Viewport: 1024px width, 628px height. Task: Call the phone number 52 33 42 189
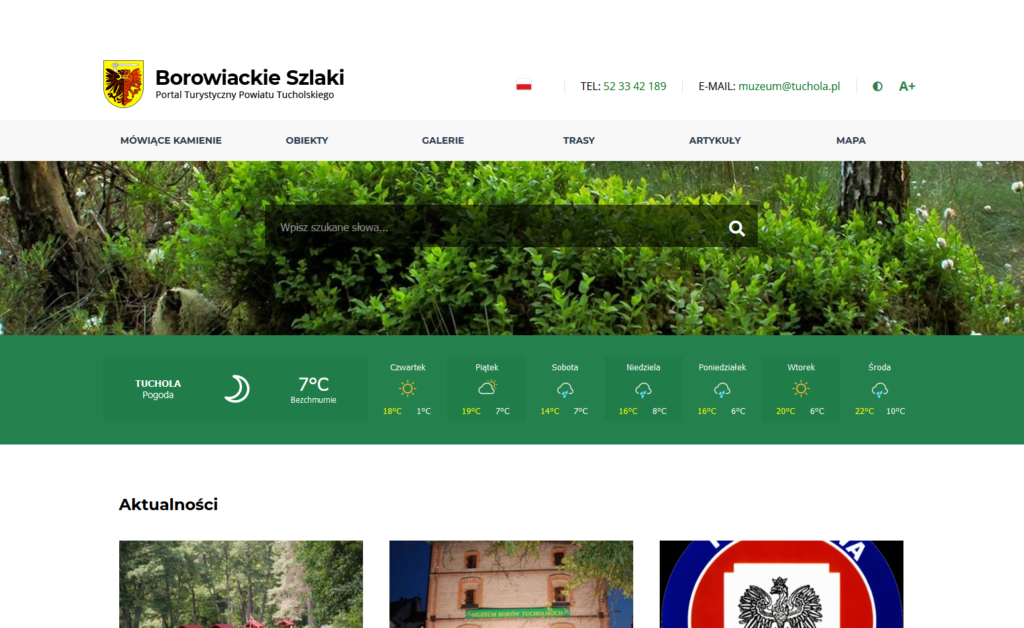coord(635,86)
